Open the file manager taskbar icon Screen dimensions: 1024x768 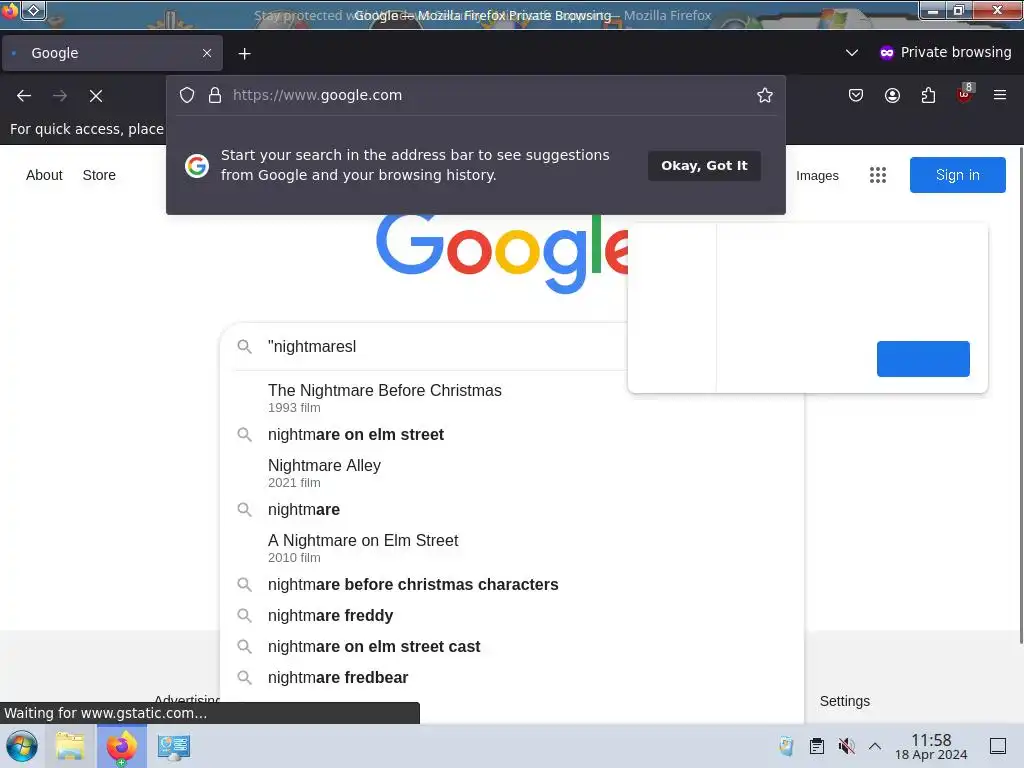point(70,746)
